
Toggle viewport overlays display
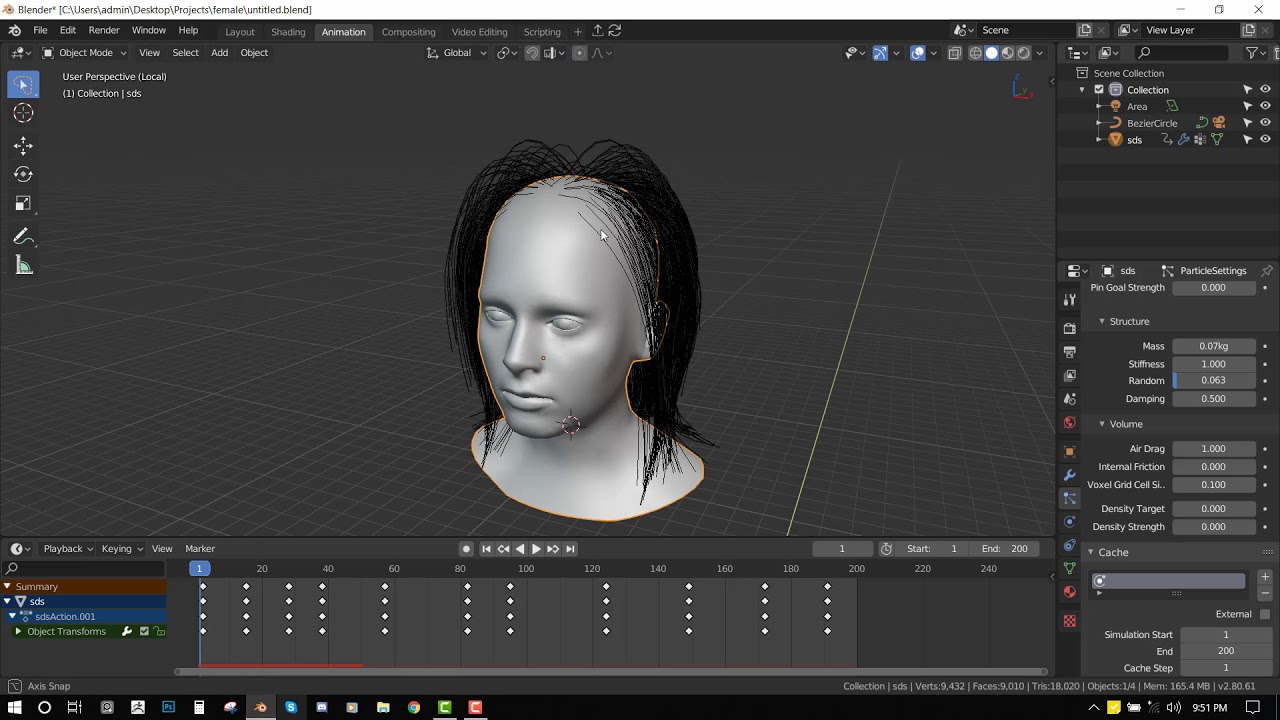pos(917,53)
